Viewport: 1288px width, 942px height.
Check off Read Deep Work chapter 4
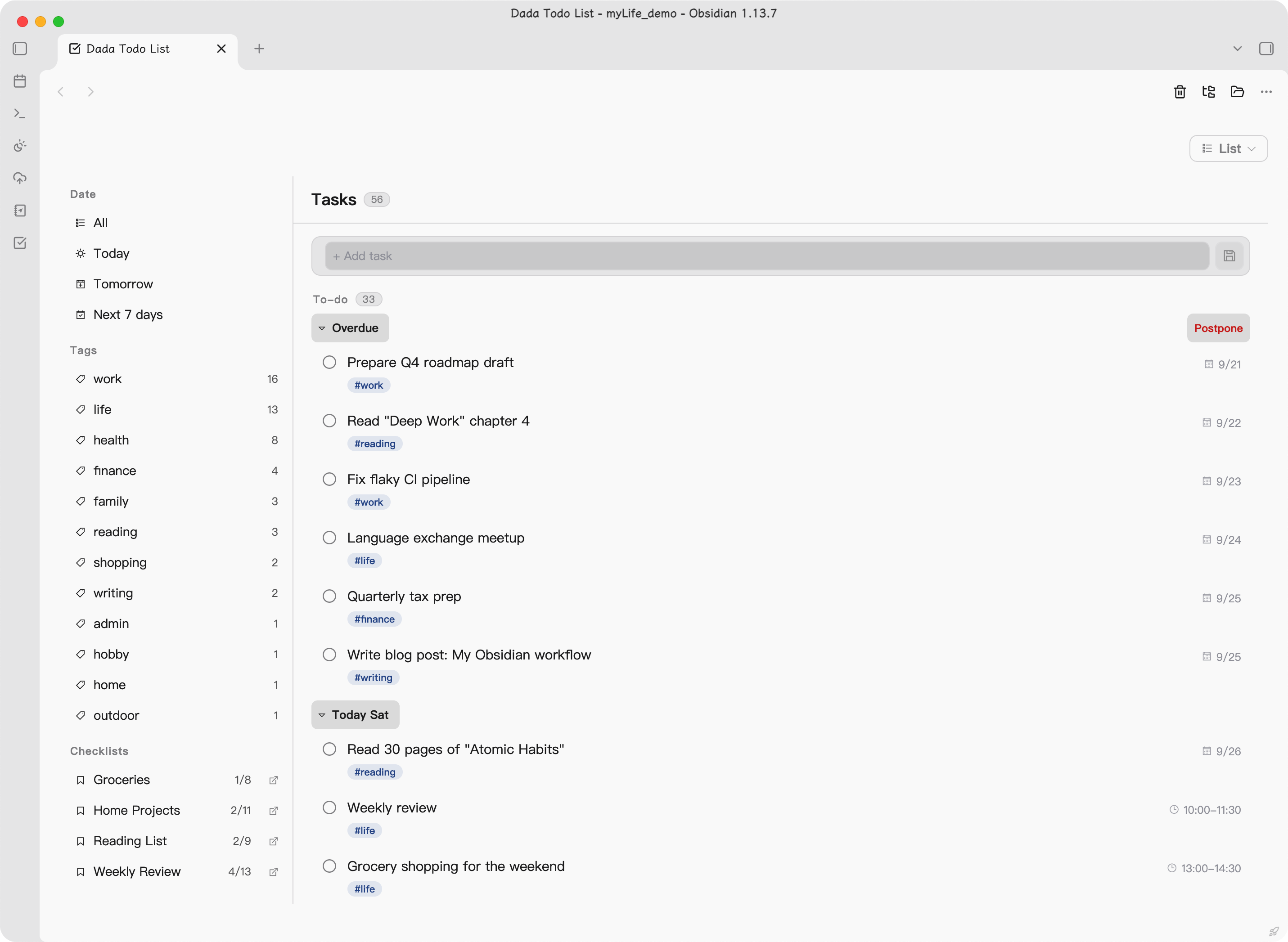coord(329,421)
